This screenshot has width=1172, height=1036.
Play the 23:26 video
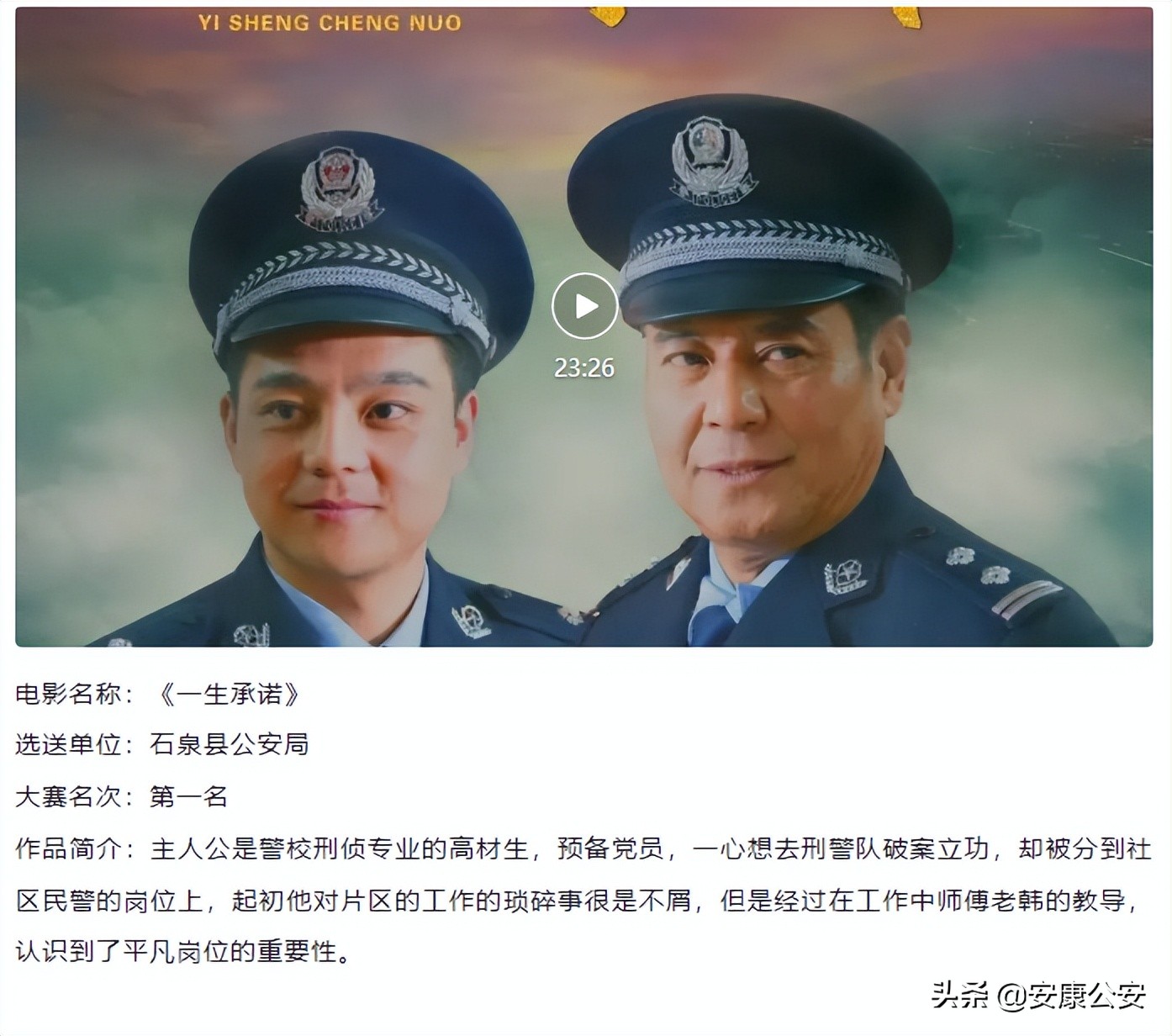[585, 306]
